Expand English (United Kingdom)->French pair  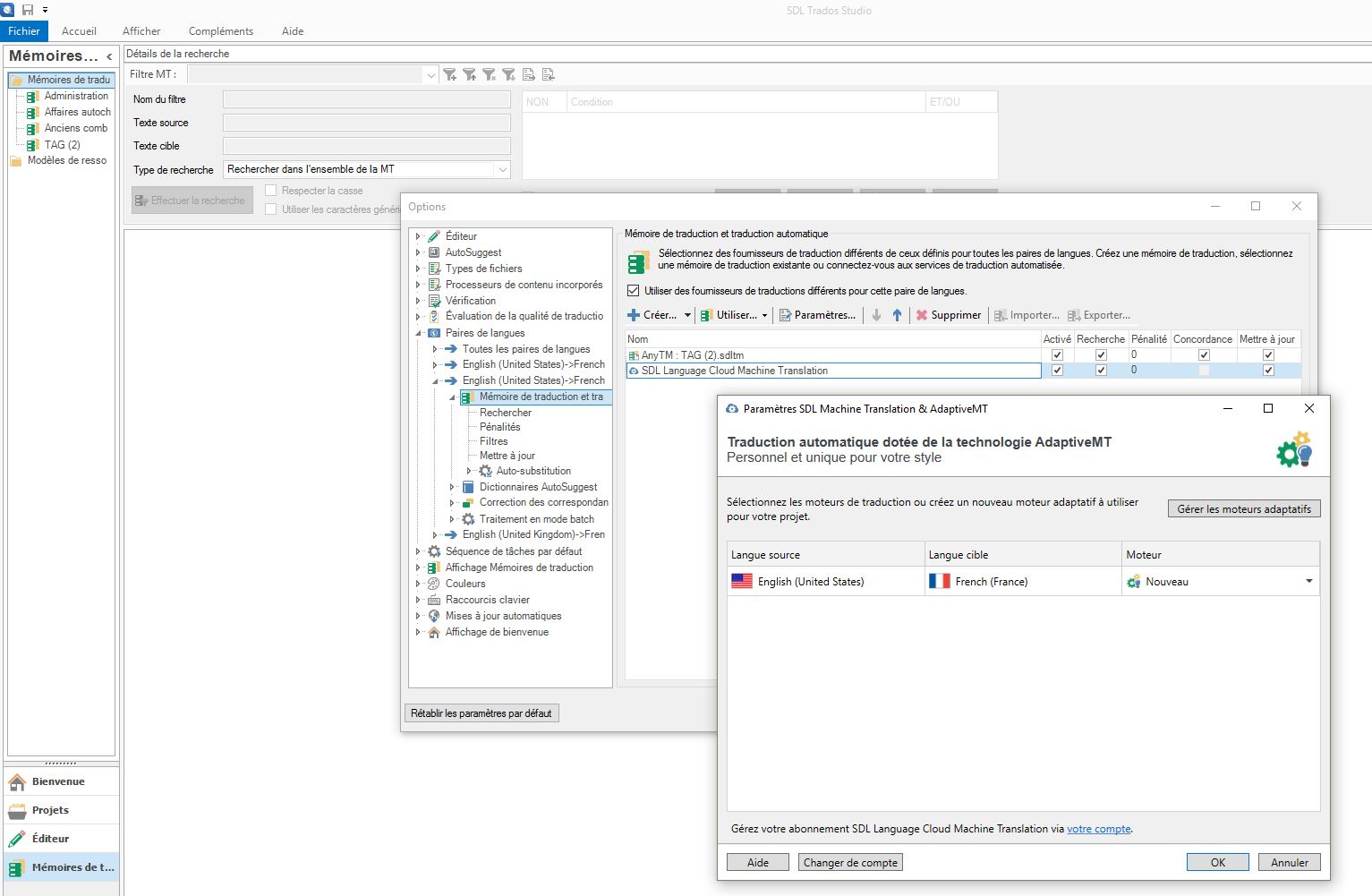[435, 534]
